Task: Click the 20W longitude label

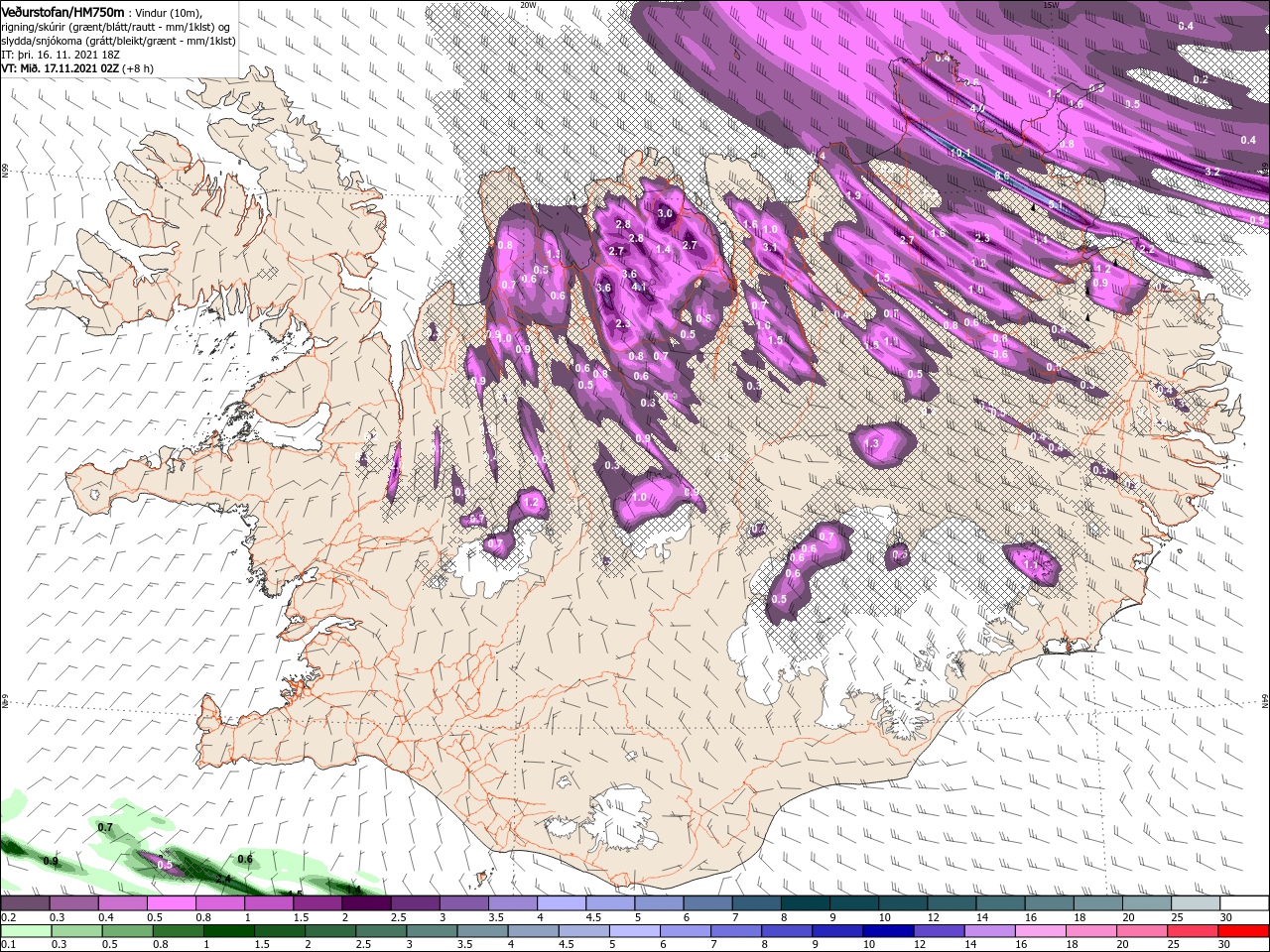Action: tap(529, 5)
